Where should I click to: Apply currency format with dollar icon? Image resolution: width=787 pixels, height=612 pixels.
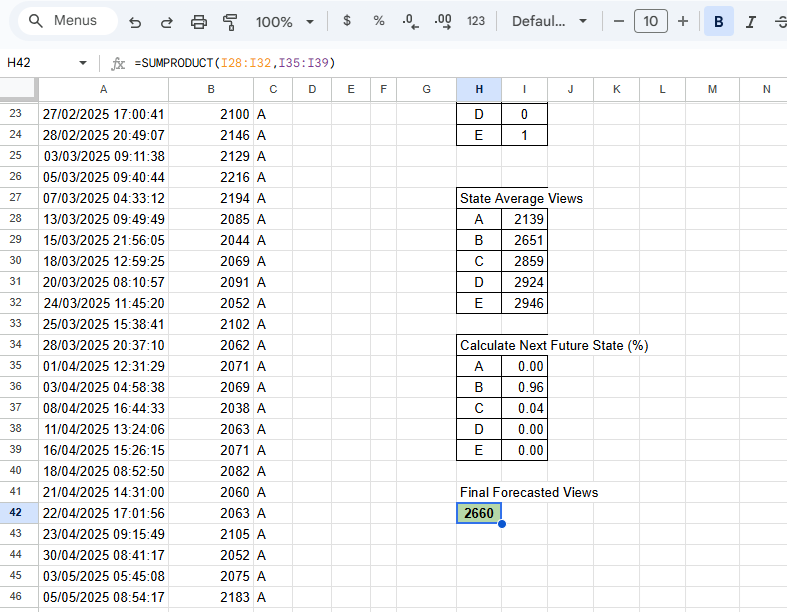[x=347, y=21]
